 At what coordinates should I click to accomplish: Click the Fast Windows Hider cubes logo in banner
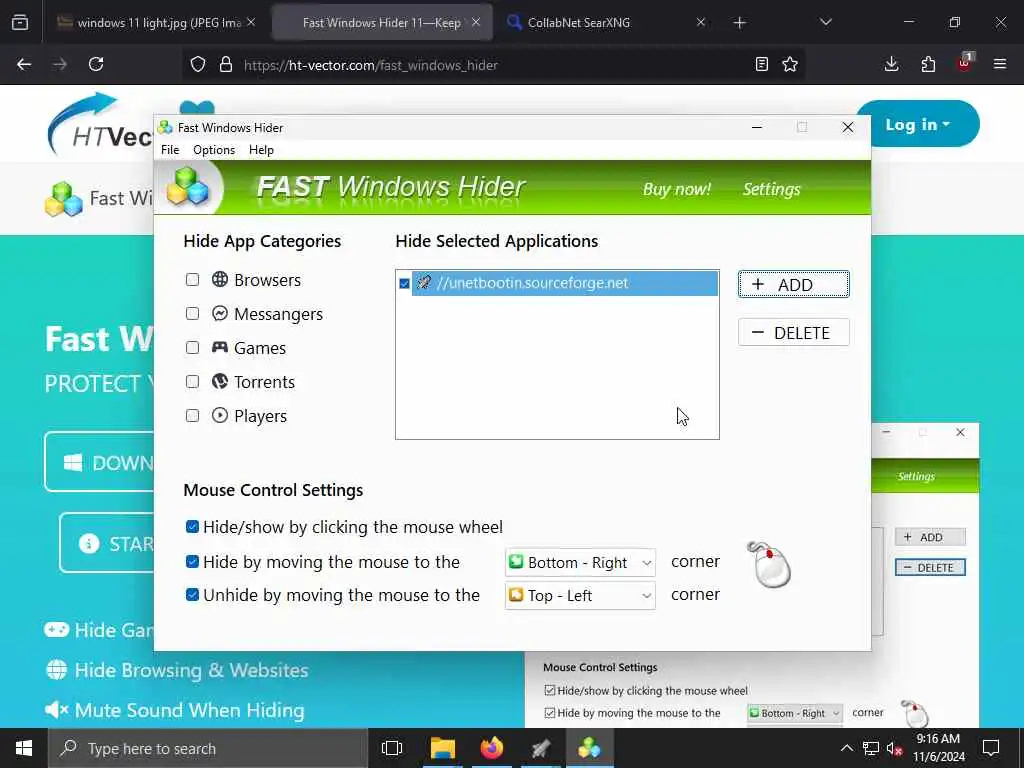click(187, 187)
